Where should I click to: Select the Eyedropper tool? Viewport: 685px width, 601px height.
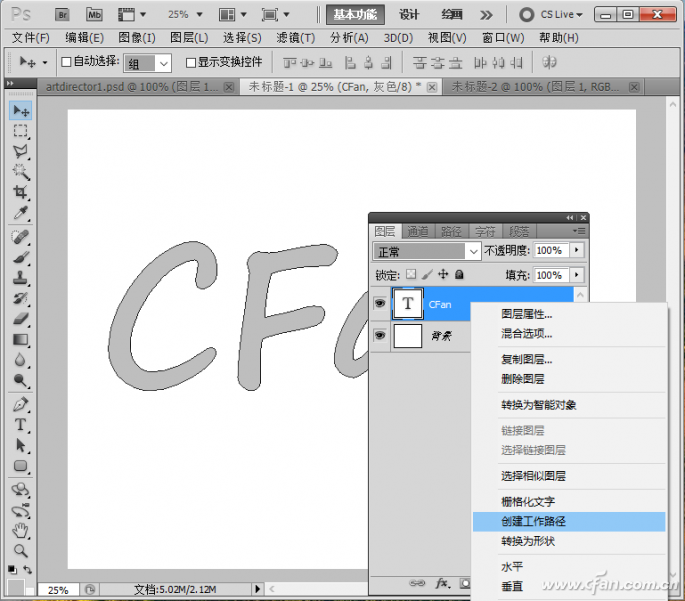coord(20,213)
